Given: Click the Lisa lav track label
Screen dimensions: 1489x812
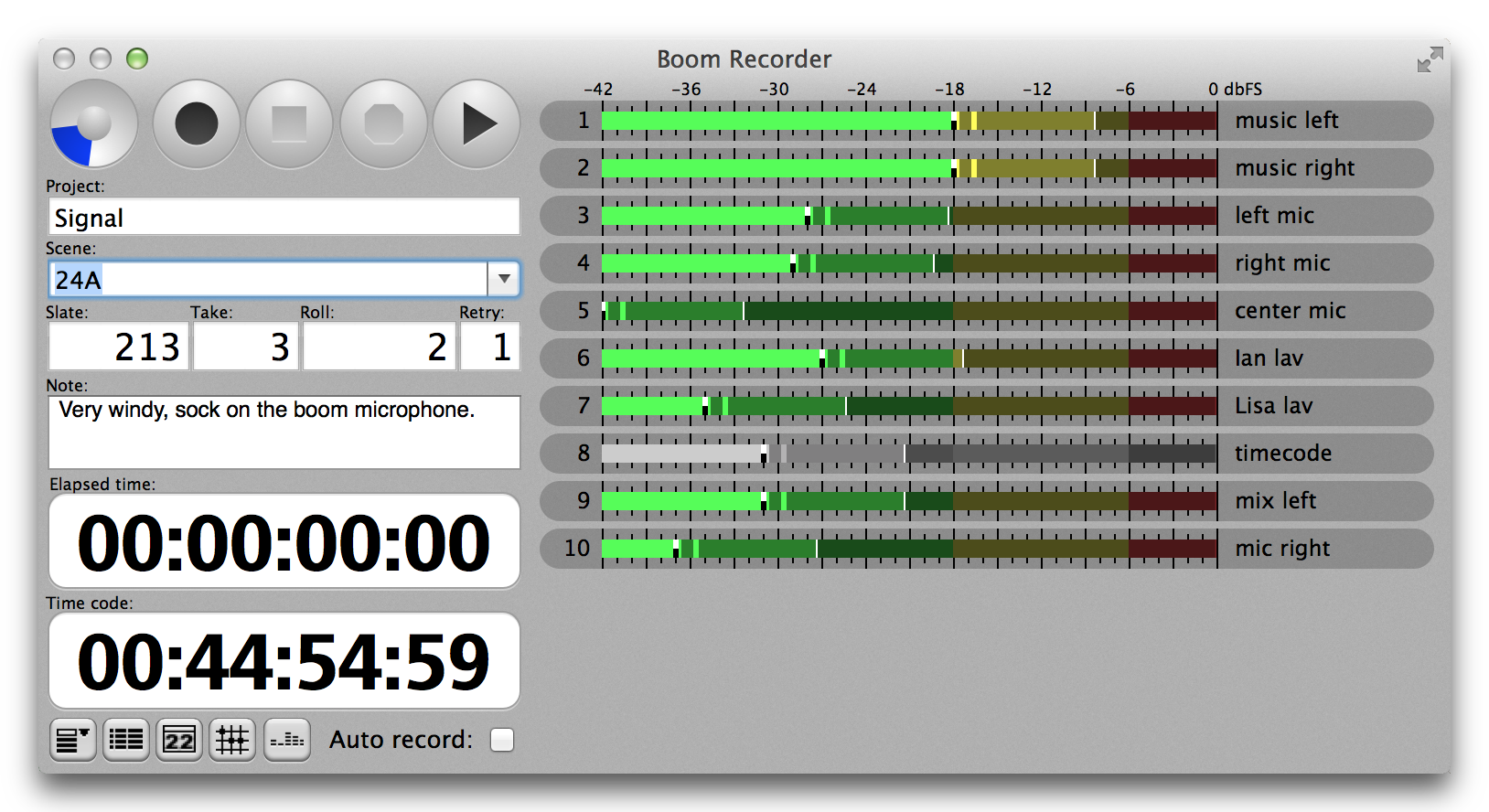Looking at the screenshot, I should [1274, 406].
